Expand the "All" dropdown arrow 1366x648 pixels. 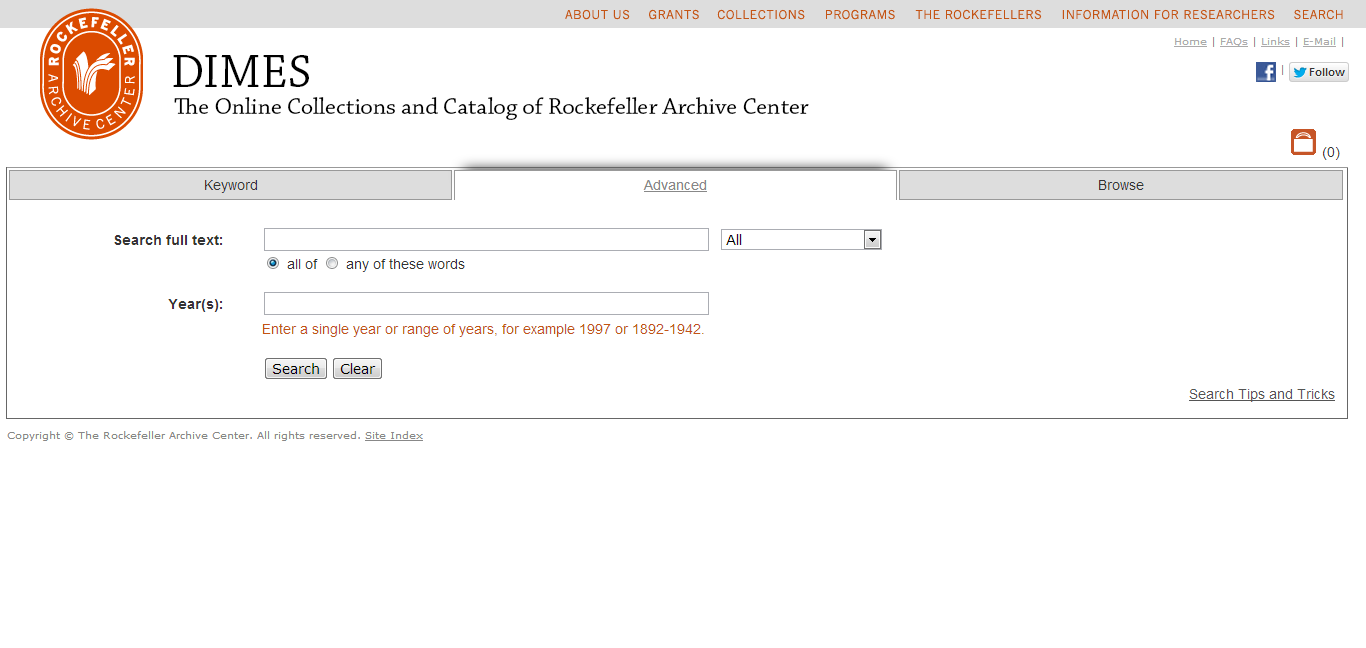click(872, 240)
